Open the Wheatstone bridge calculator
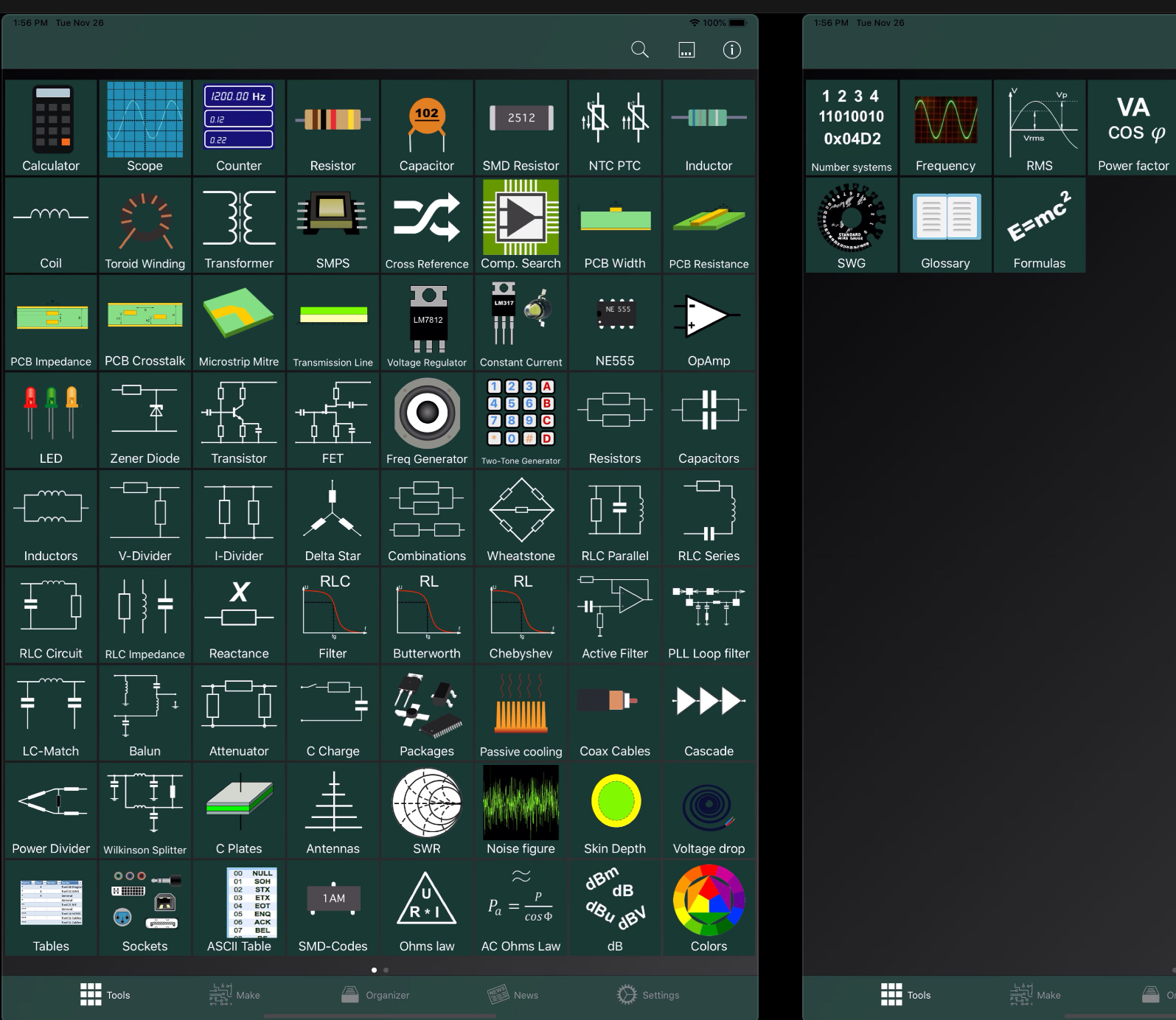This screenshot has width=1176, height=1020. tap(521, 518)
